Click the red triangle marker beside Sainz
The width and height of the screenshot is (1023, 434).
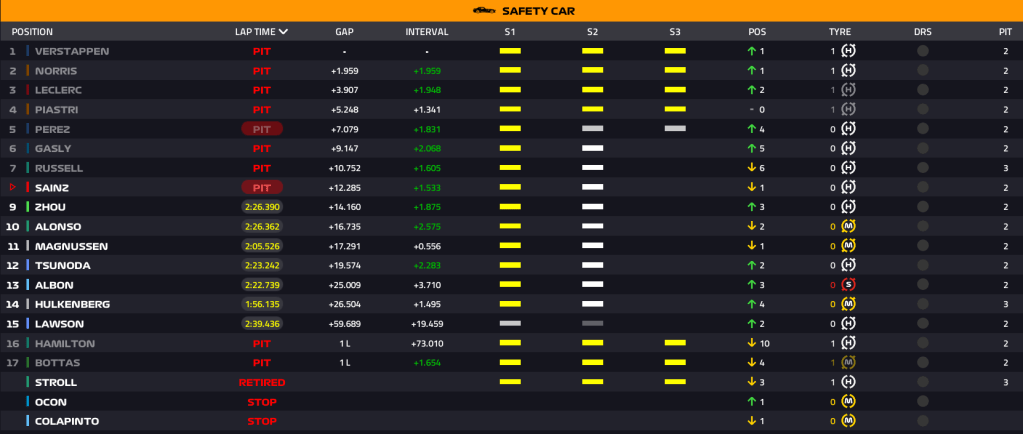[x=12, y=187]
